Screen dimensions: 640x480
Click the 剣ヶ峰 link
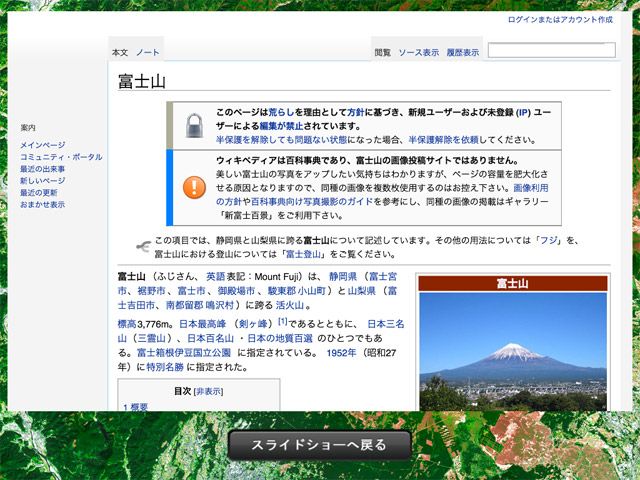[253, 324]
